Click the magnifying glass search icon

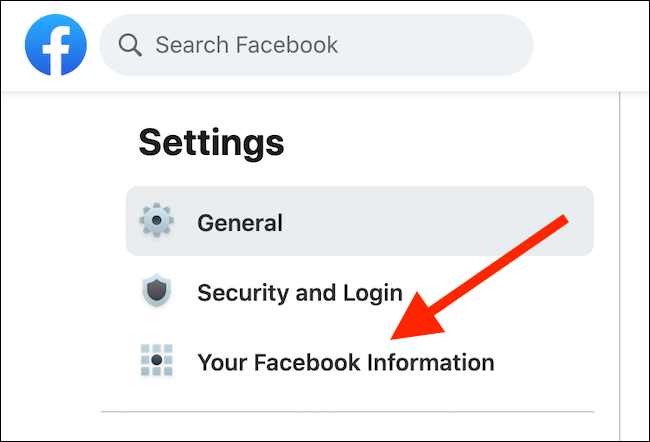[x=130, y=45]
